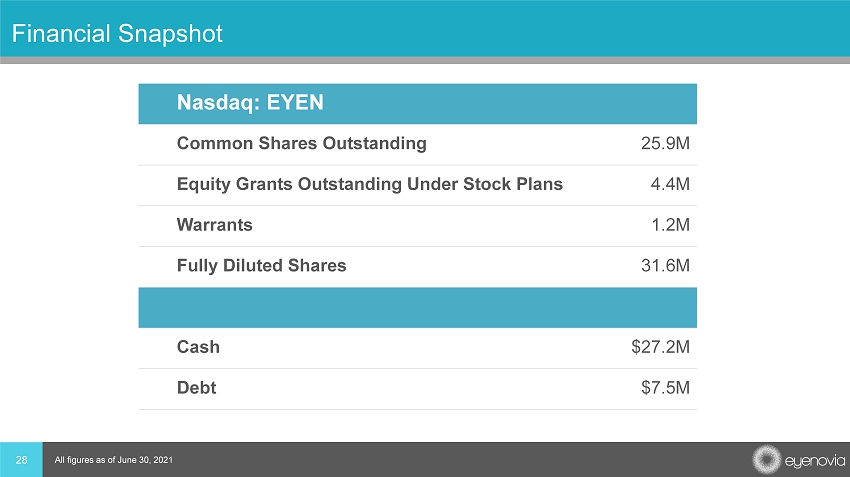Select the Common Shares Outstanding label
This screenshot has height=477, width=850.
pos(301,143)
